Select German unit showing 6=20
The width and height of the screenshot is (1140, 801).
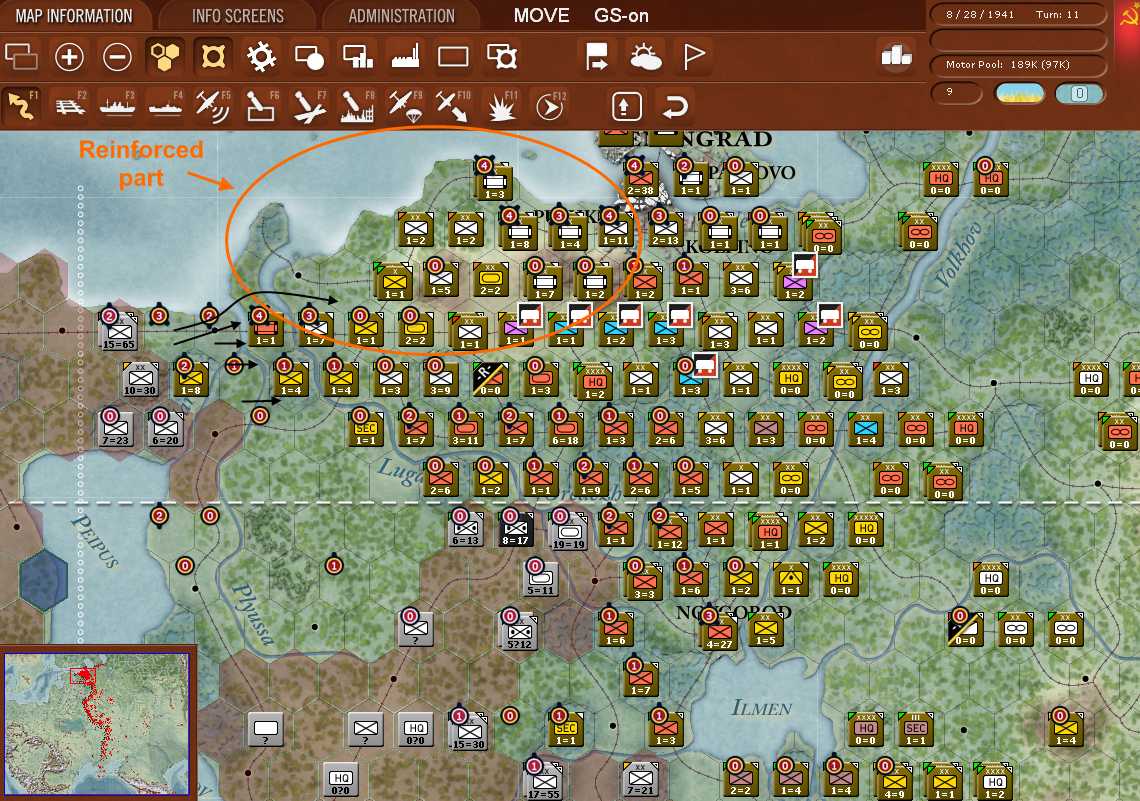pyautogui.click(x=165, y=428)
